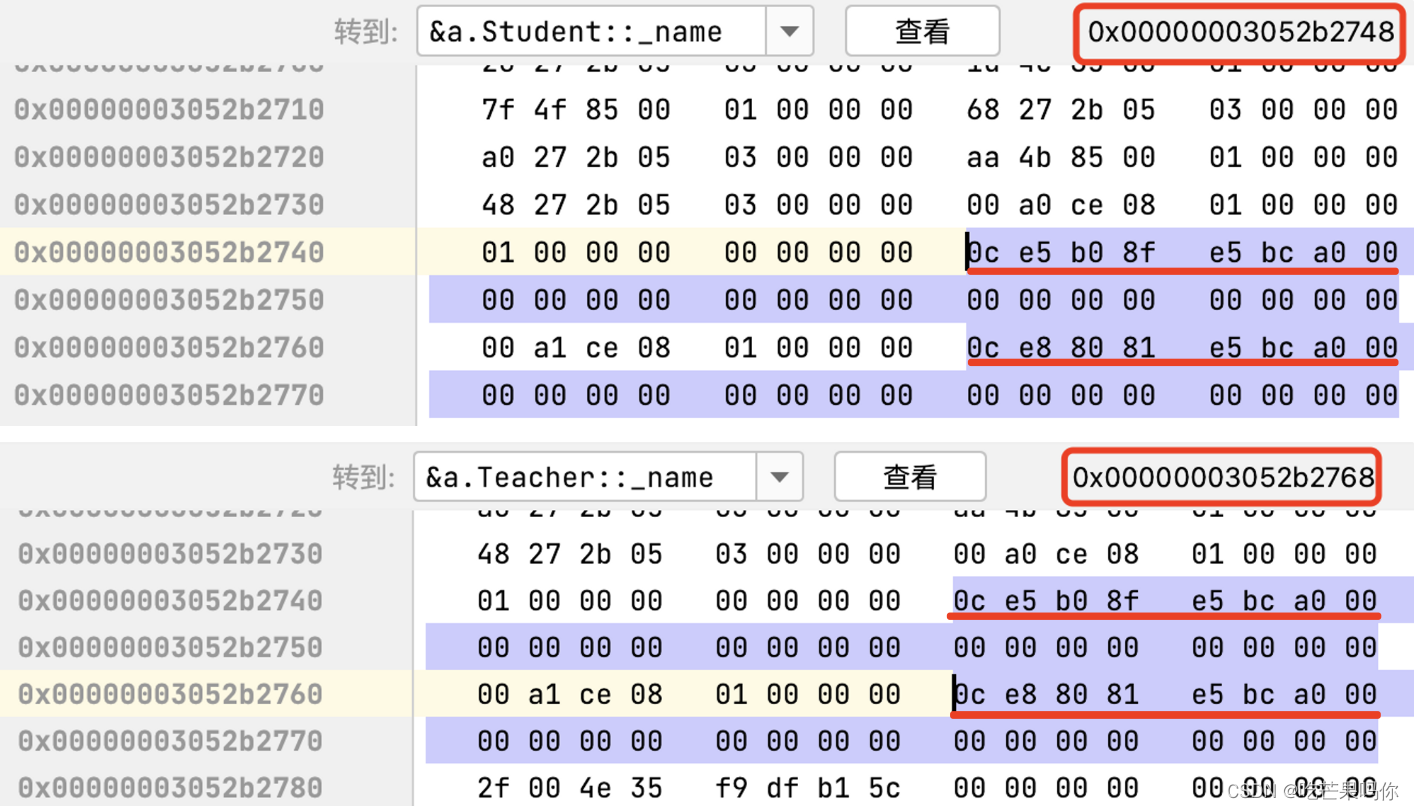Screen dimensions: 1414x810
Task: Select highlighted row address 0x00000003052b2760 in Teacher panel
Action: click(x=170, y=694)
